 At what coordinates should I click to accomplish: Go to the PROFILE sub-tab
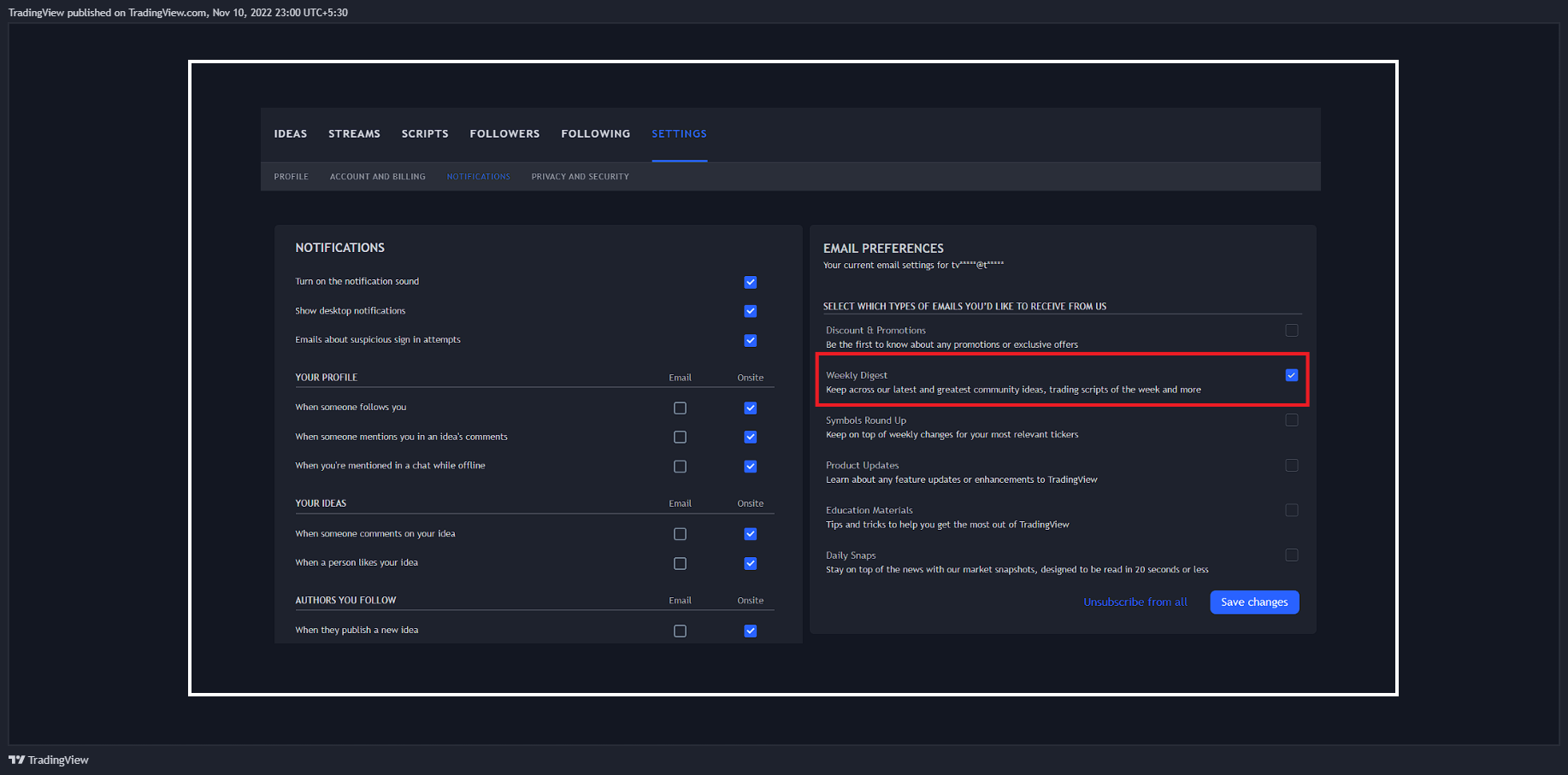click(292, 177)
